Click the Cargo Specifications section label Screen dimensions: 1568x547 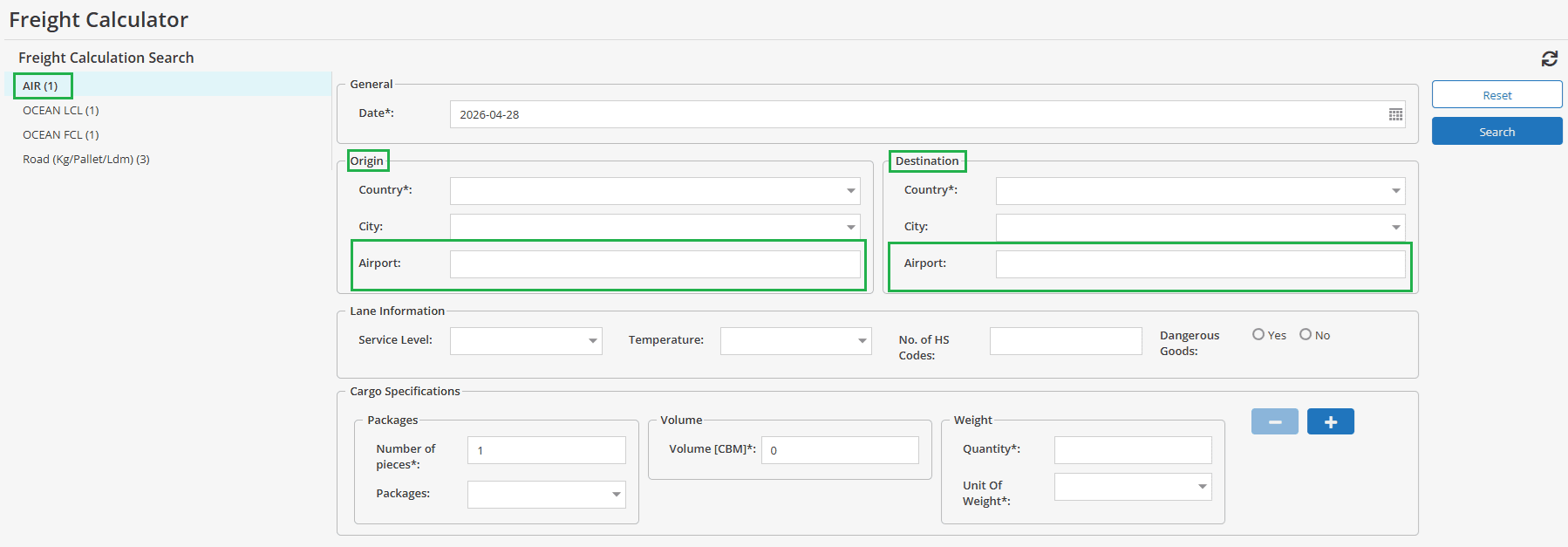click(405, 391)
